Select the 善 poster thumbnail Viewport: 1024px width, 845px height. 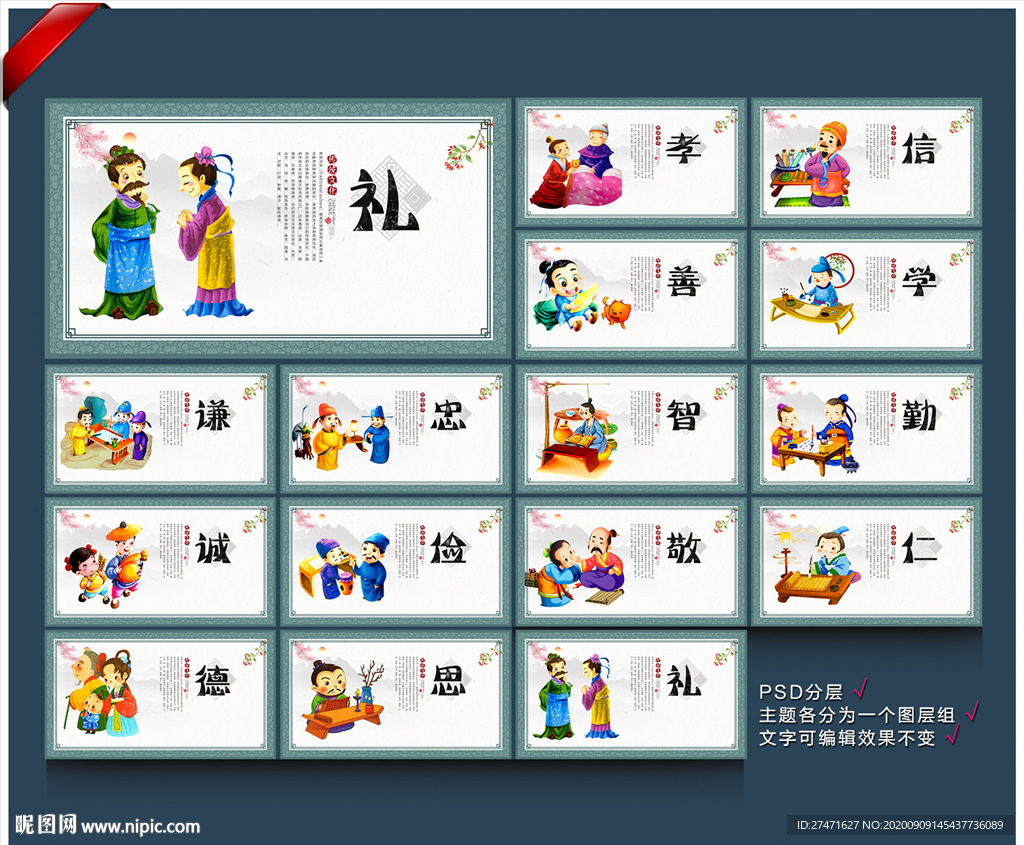[631, 295]
